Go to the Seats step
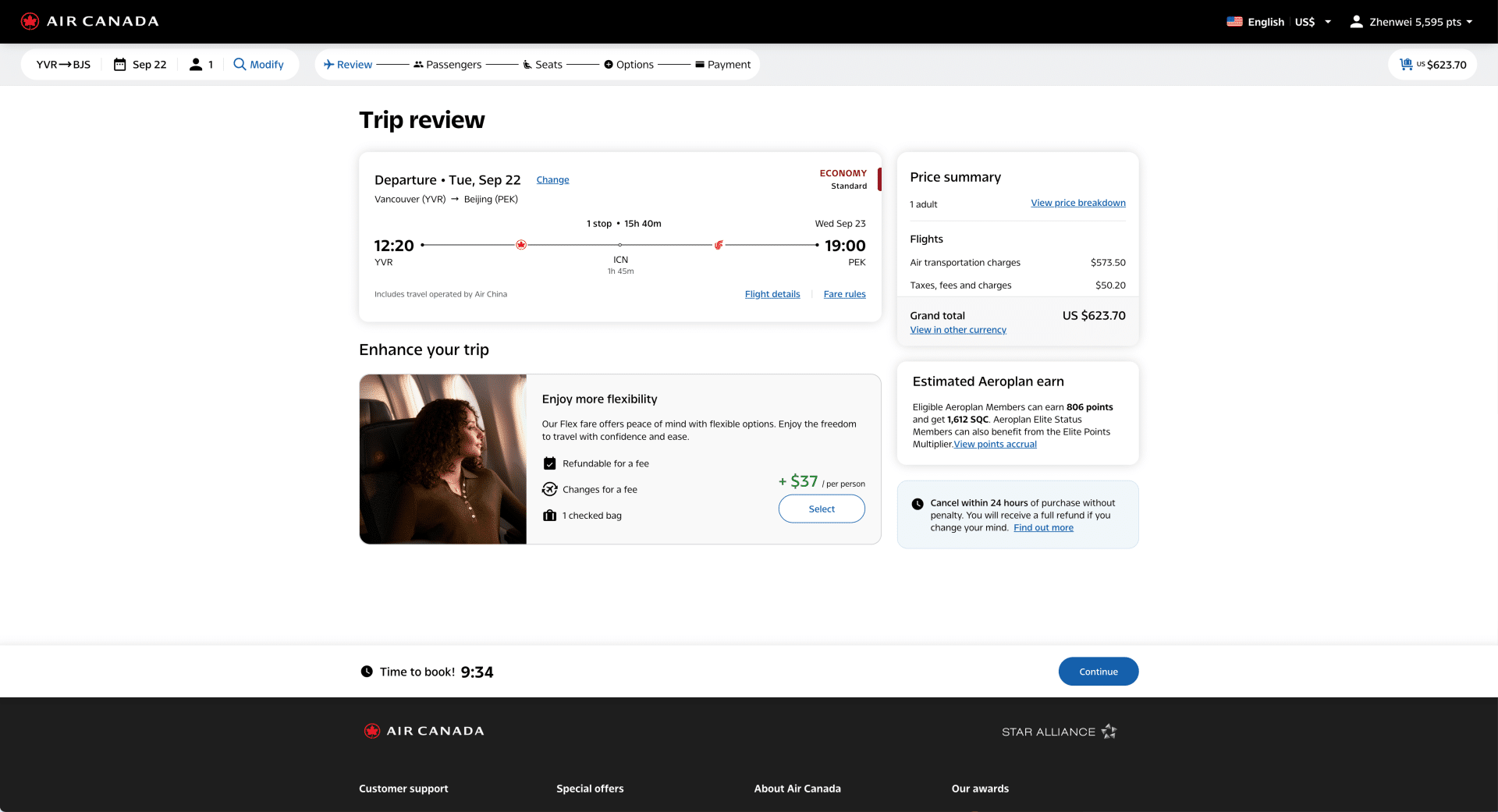1498x812 pixels. pyautogui.click(x=542, y=65)
